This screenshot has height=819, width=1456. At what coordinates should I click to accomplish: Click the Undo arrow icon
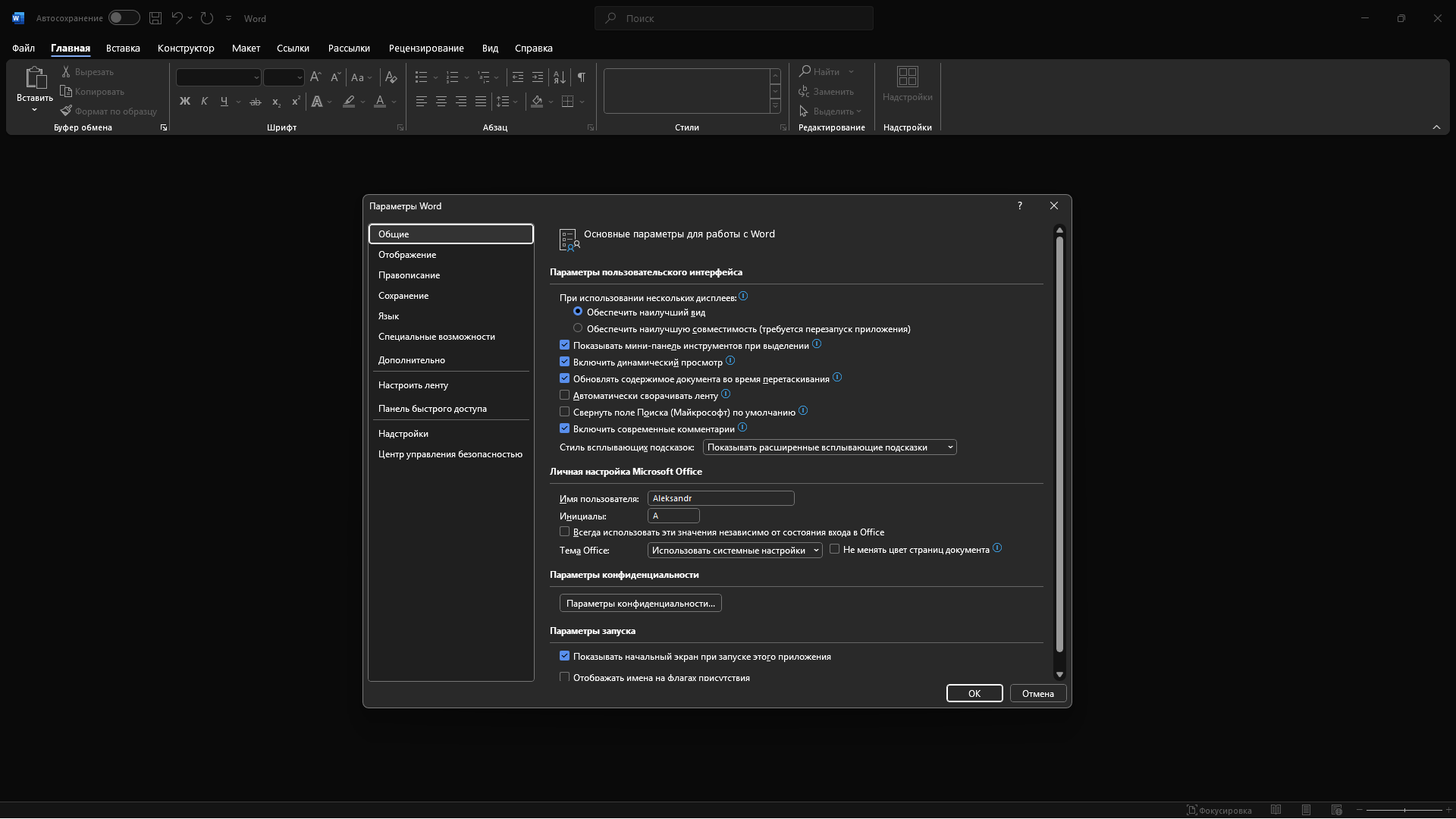tap(177, 18)
